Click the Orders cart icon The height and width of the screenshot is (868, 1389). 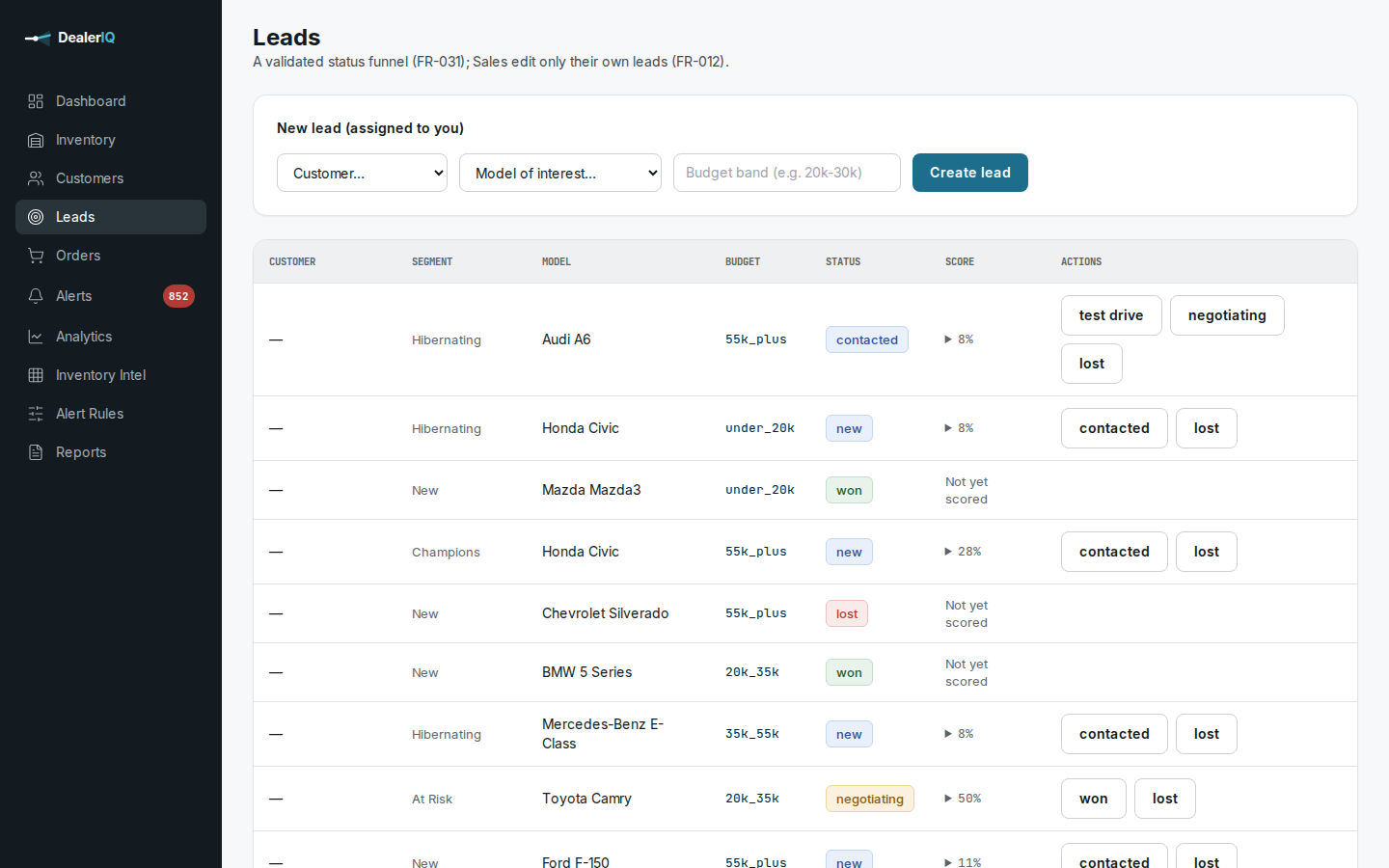(36, 256)
